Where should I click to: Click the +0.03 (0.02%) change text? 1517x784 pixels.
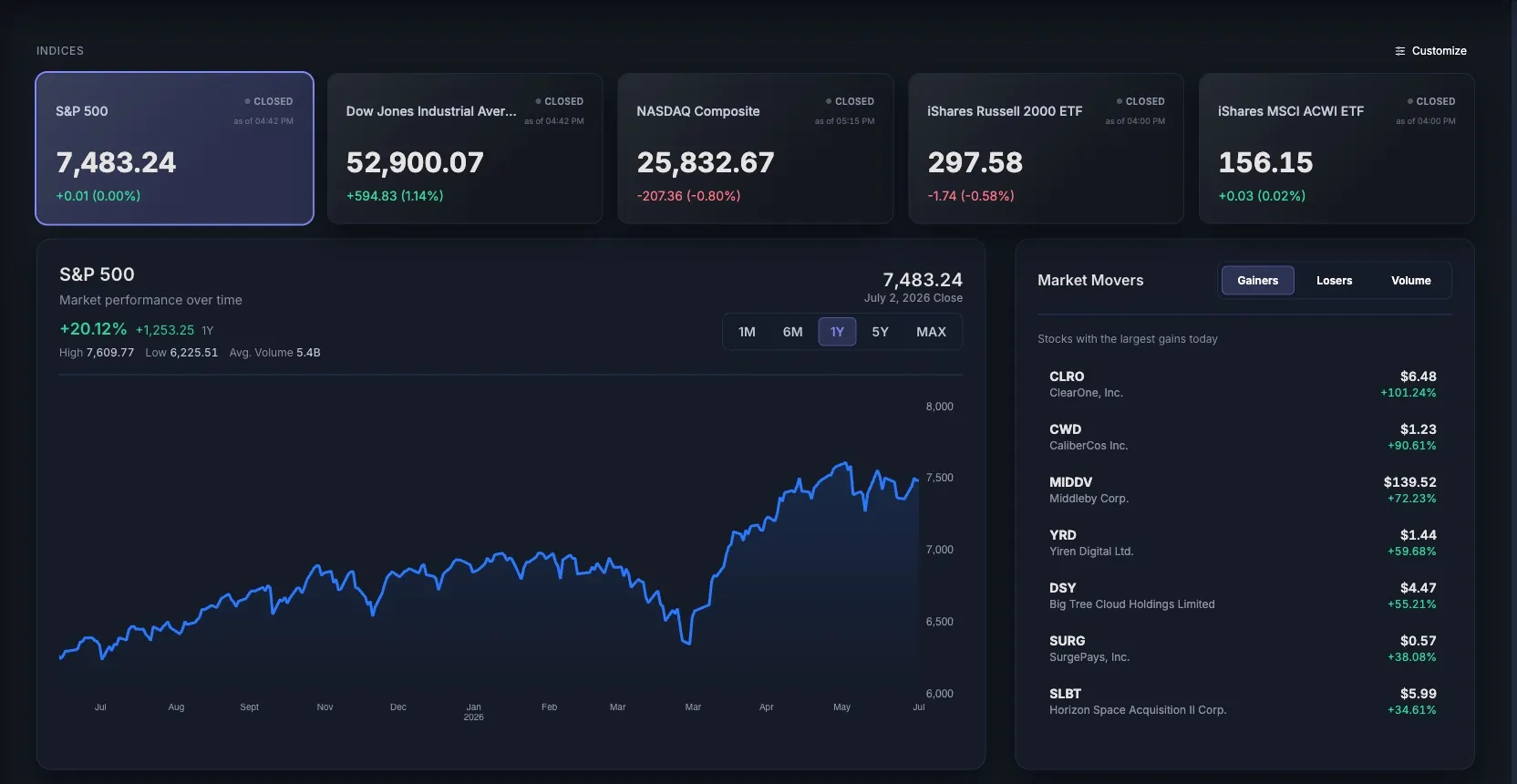pyautogui.click(x=1262, y=196)
